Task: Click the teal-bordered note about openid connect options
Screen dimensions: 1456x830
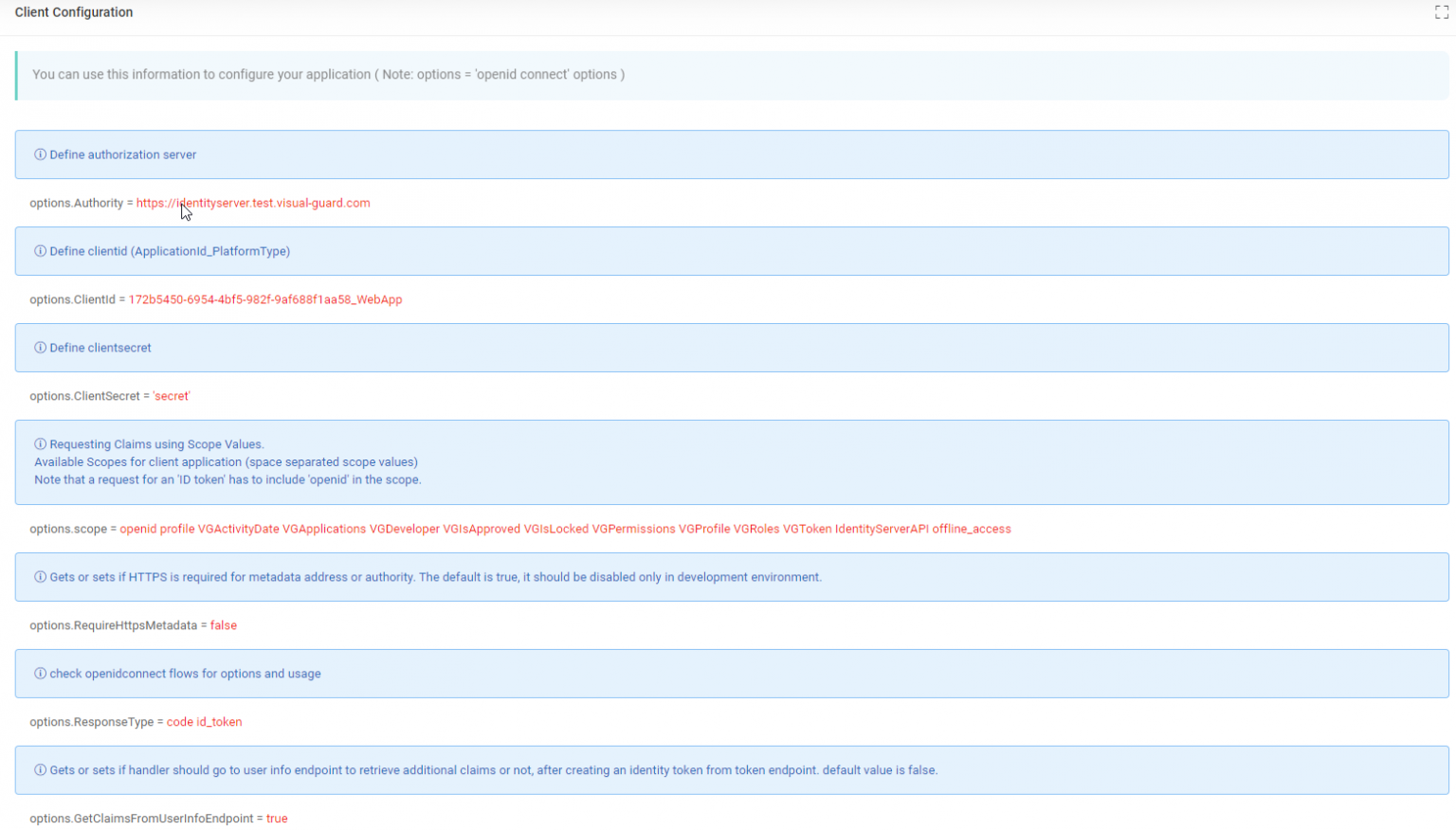Action: [x=327, y=74]
